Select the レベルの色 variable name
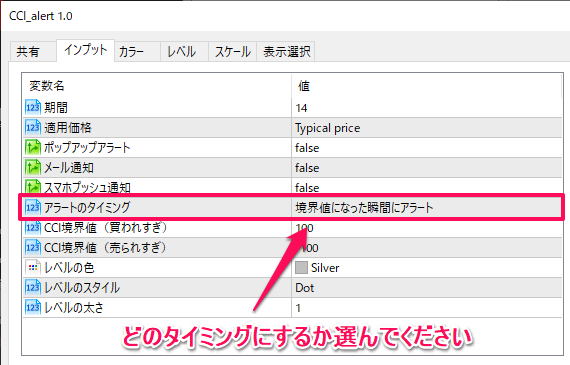Viewport: 570px width, 365px height. tap(69, 268)
